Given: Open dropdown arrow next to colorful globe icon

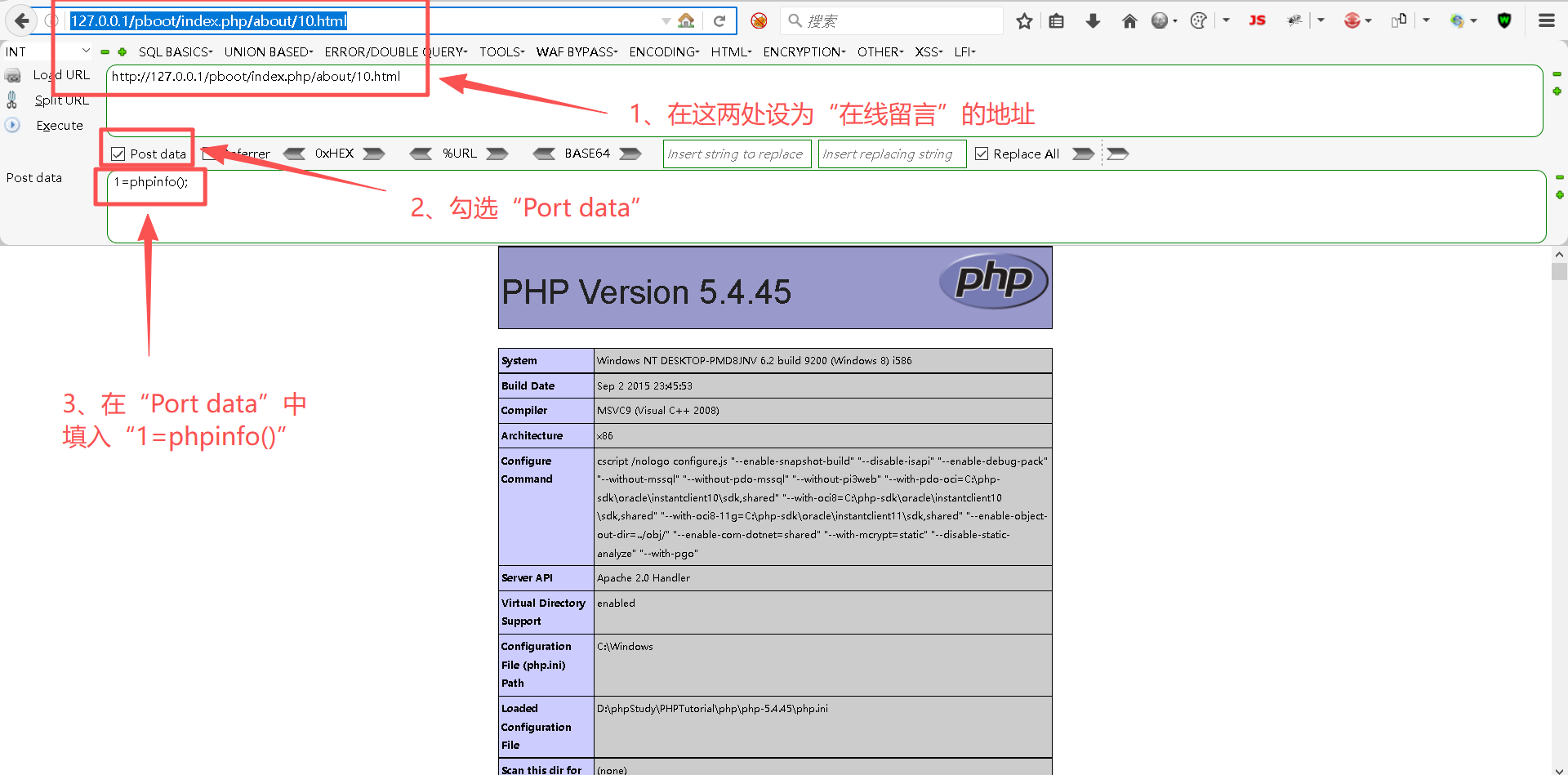Looking at the screenshot, I should (x=1473, y=21).
